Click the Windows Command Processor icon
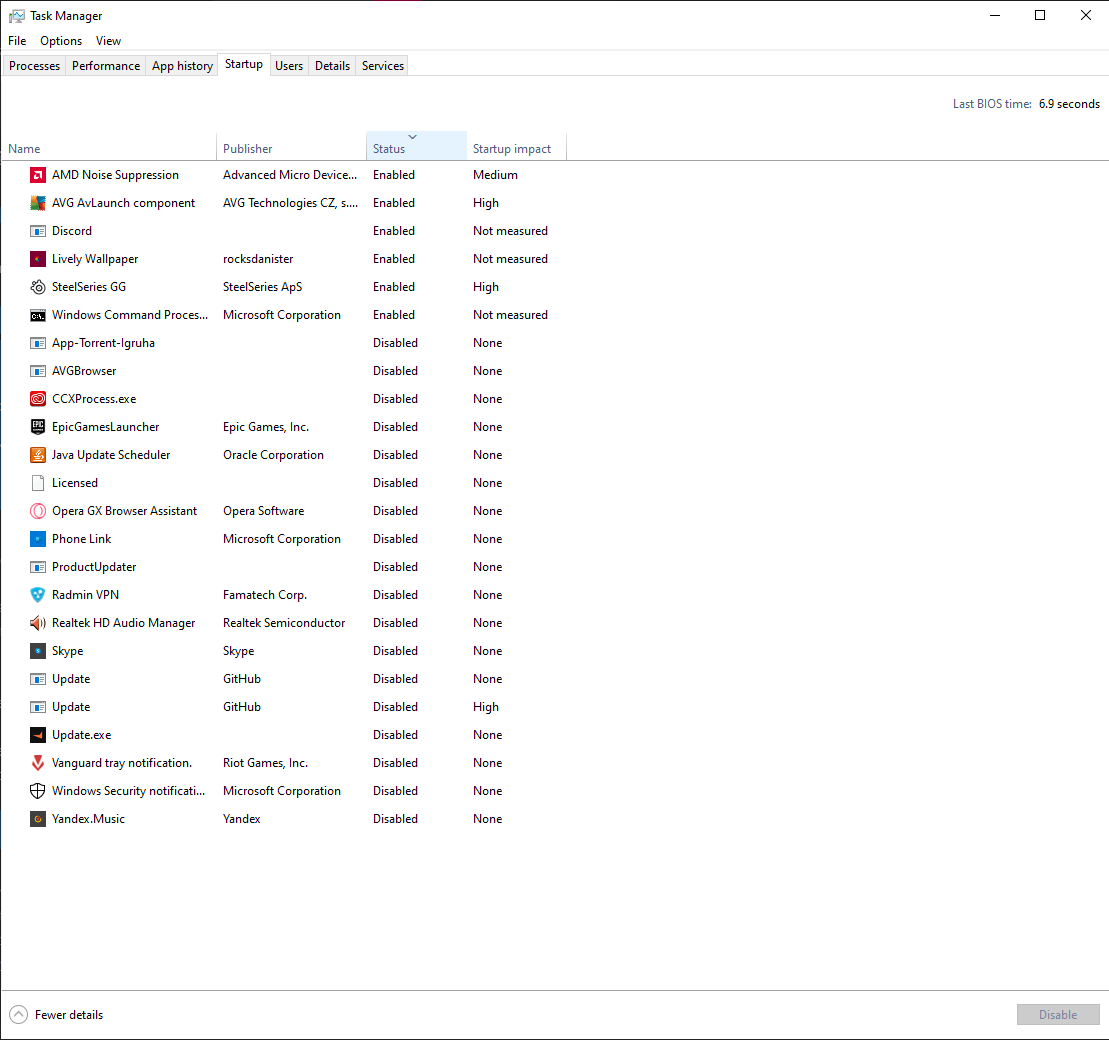 (x=37, y=316)
